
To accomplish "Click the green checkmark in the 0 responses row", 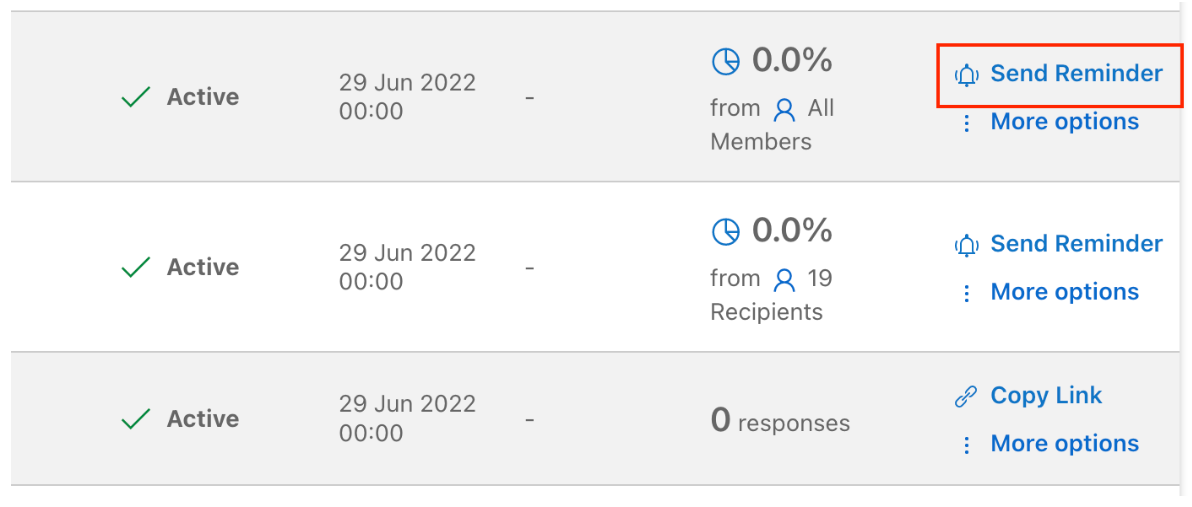I will (136, 419).
